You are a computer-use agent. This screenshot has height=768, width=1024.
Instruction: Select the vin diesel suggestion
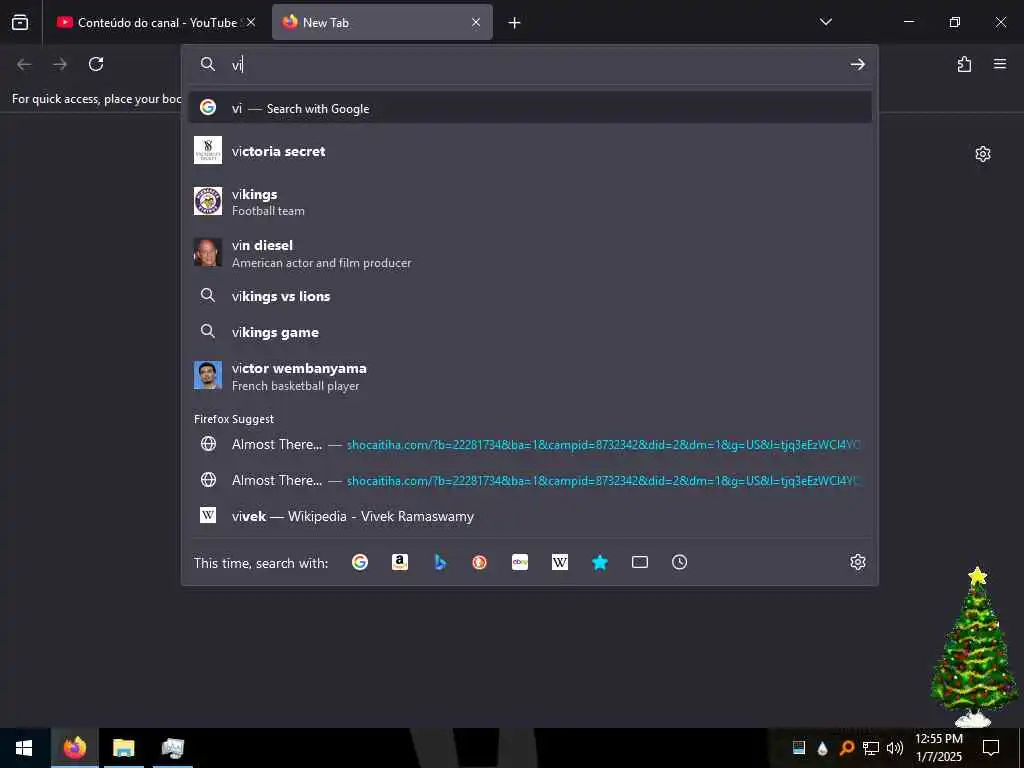click(x=530, y=253)
